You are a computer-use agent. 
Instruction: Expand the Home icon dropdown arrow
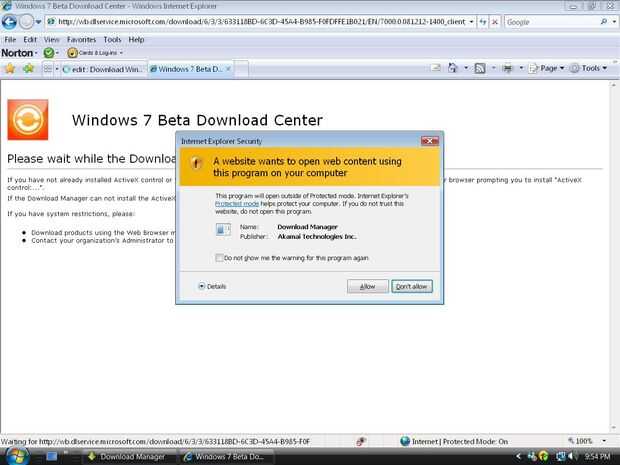466,68
